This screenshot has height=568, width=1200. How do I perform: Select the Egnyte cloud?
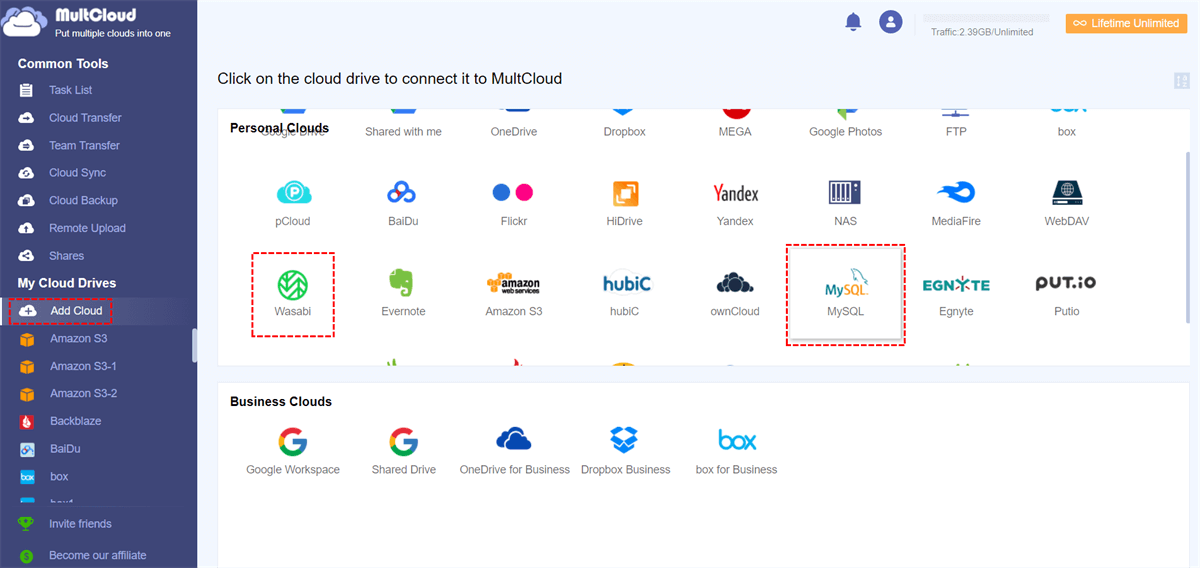point(956,294)
